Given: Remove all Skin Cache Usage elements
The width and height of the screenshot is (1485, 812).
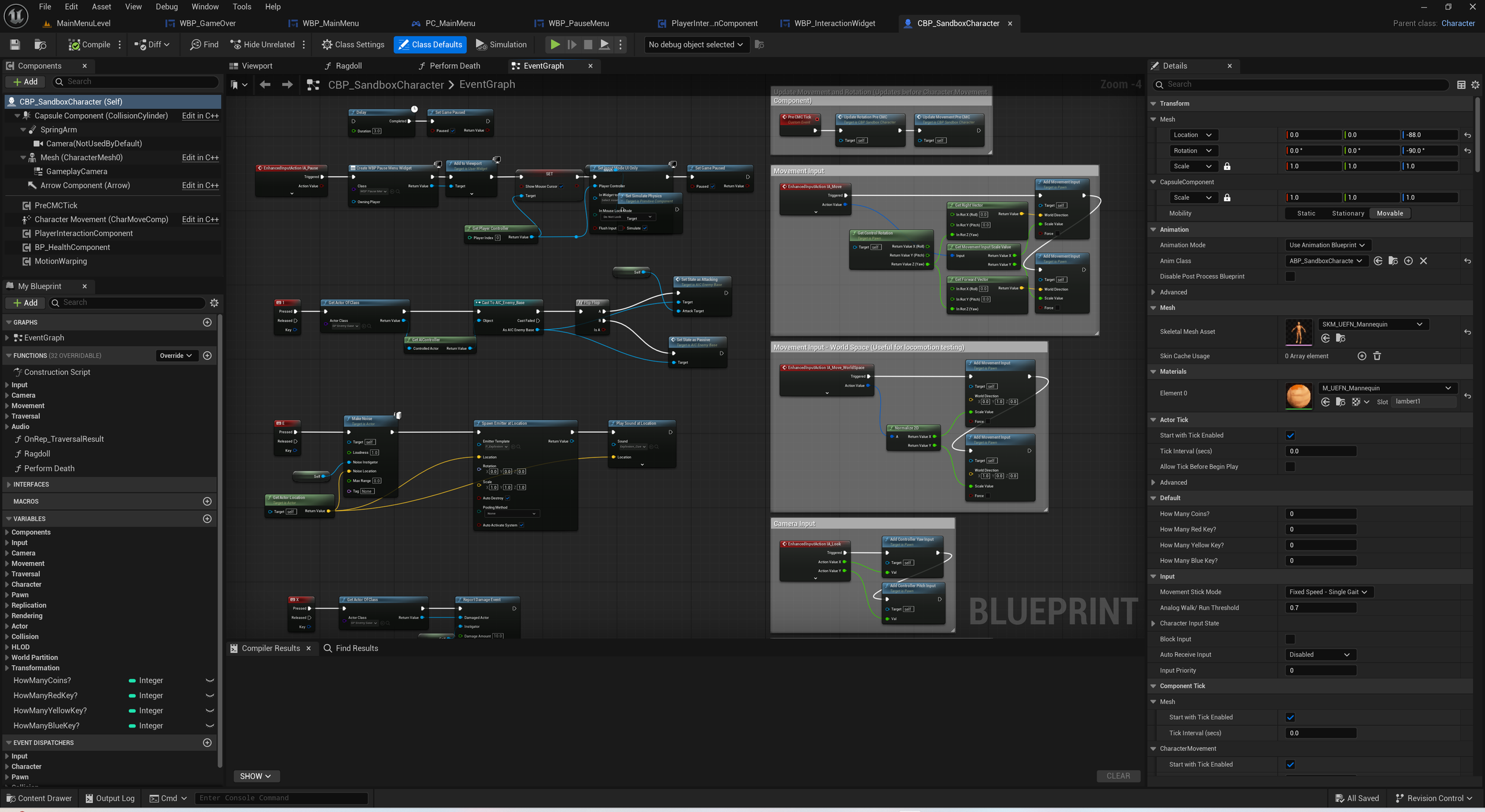Looking at the screenshot, I should pyautogui.click(x=1377, y=356).
